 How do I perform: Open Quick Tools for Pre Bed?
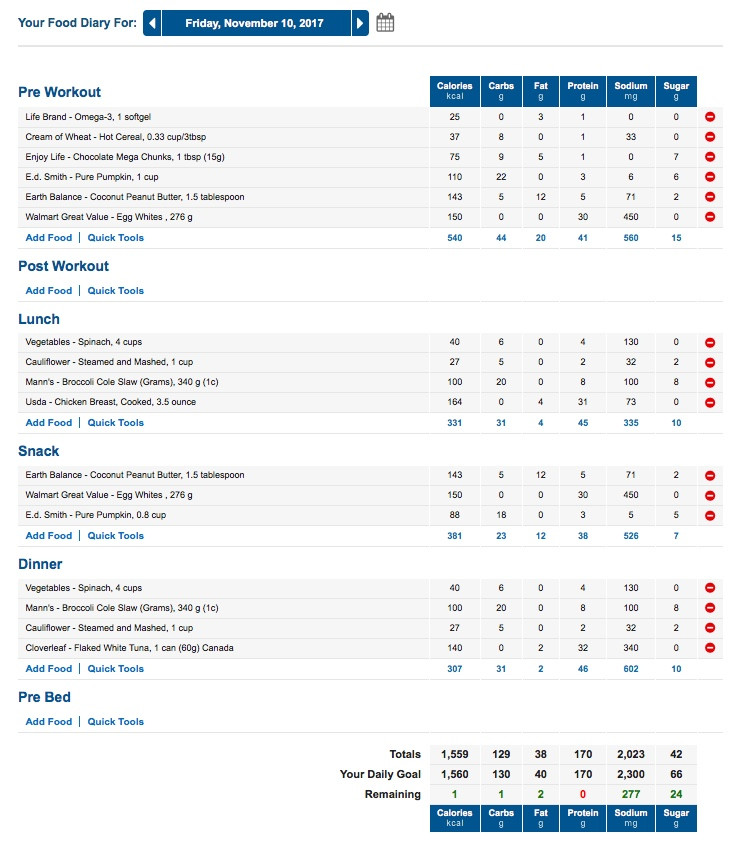point(115,722)
